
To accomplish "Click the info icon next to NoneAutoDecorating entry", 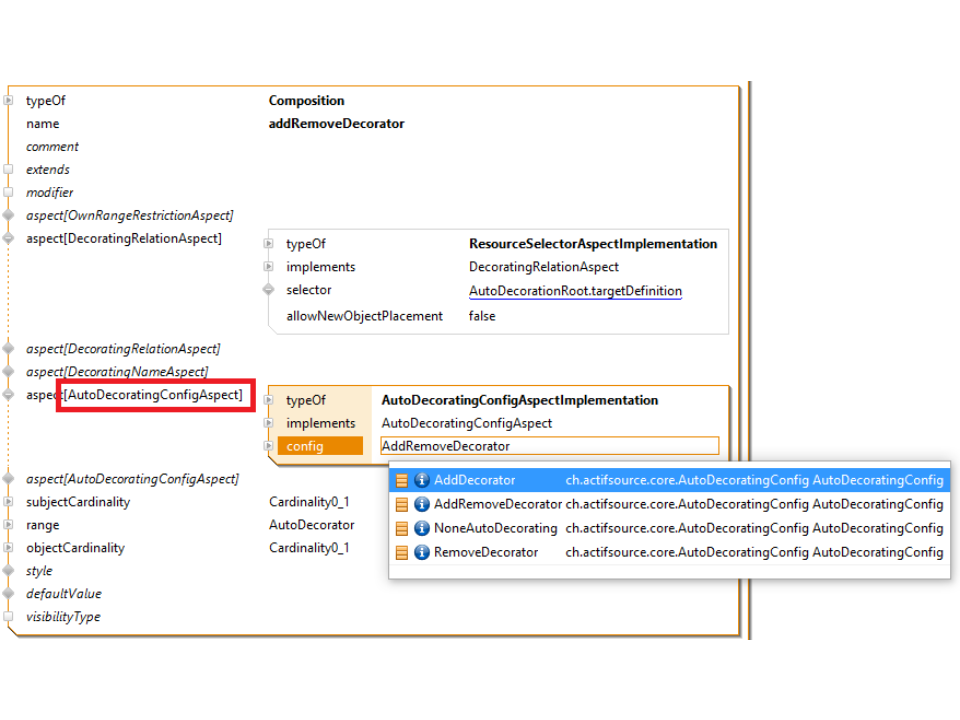I will [421, 528].
